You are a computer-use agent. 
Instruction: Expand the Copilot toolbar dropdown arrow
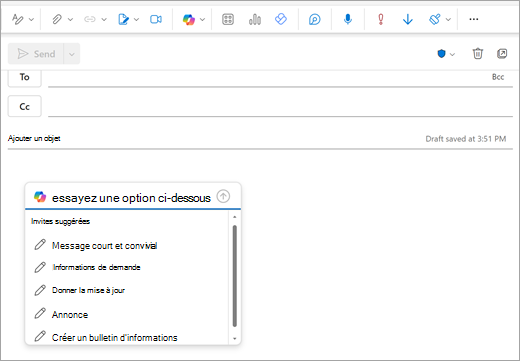click(x=202, y=20)
